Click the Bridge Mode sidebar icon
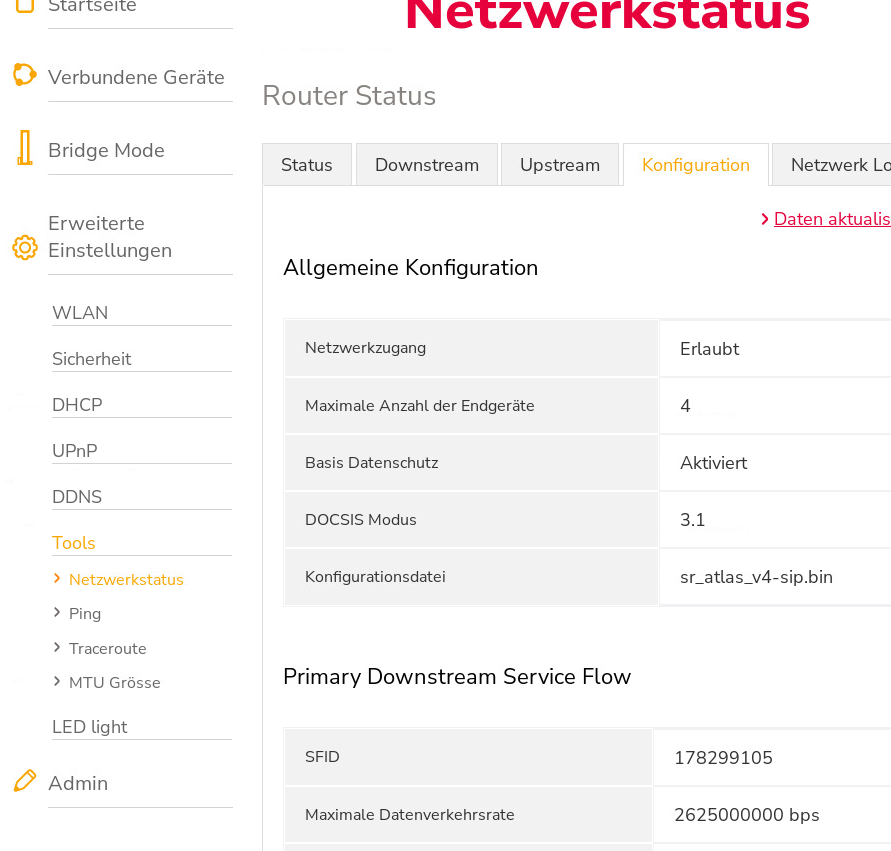Screen dimensions: 891x851 tap(24, 148)
